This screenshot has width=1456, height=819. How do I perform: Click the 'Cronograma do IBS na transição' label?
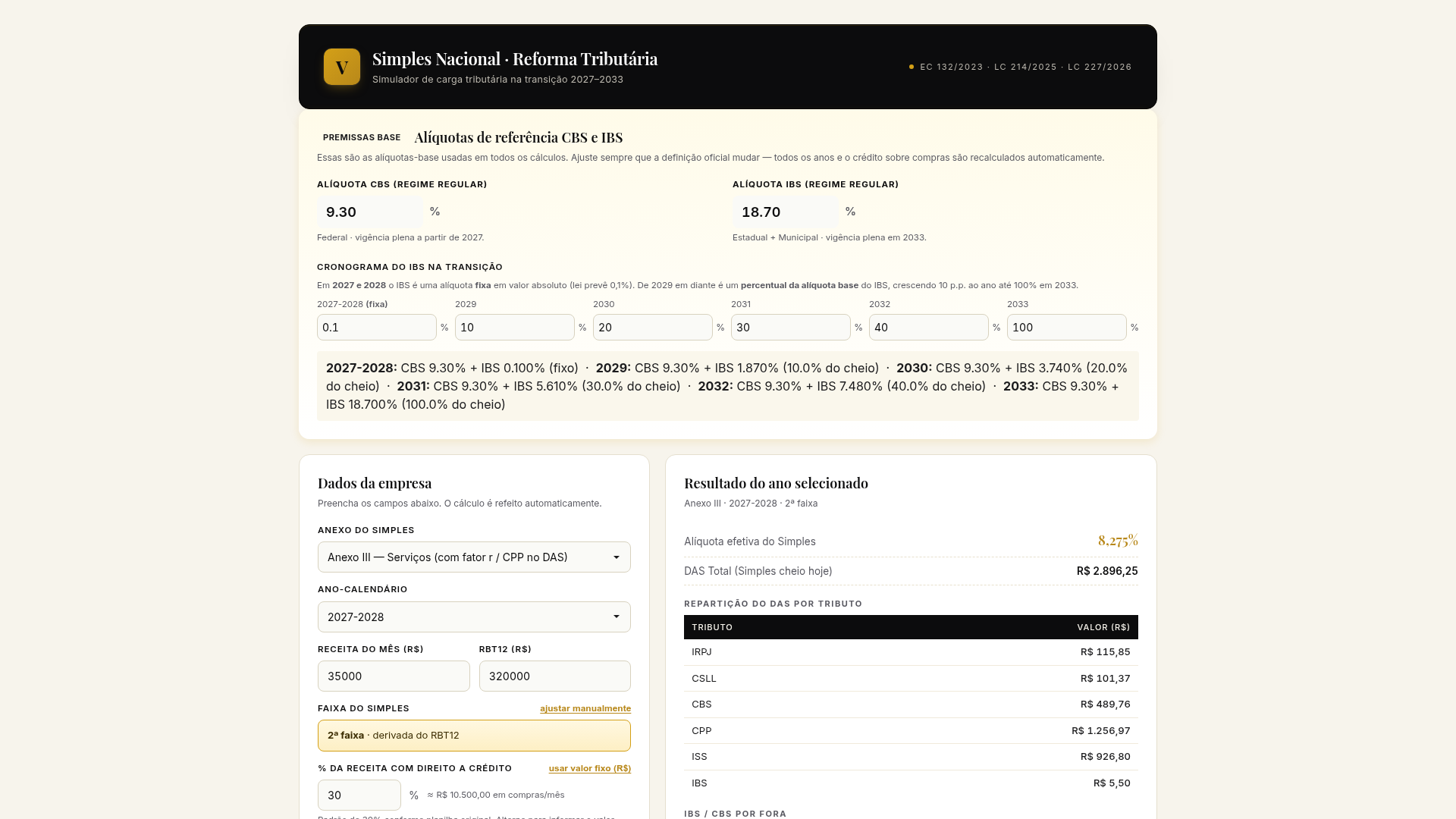(409, 267)
